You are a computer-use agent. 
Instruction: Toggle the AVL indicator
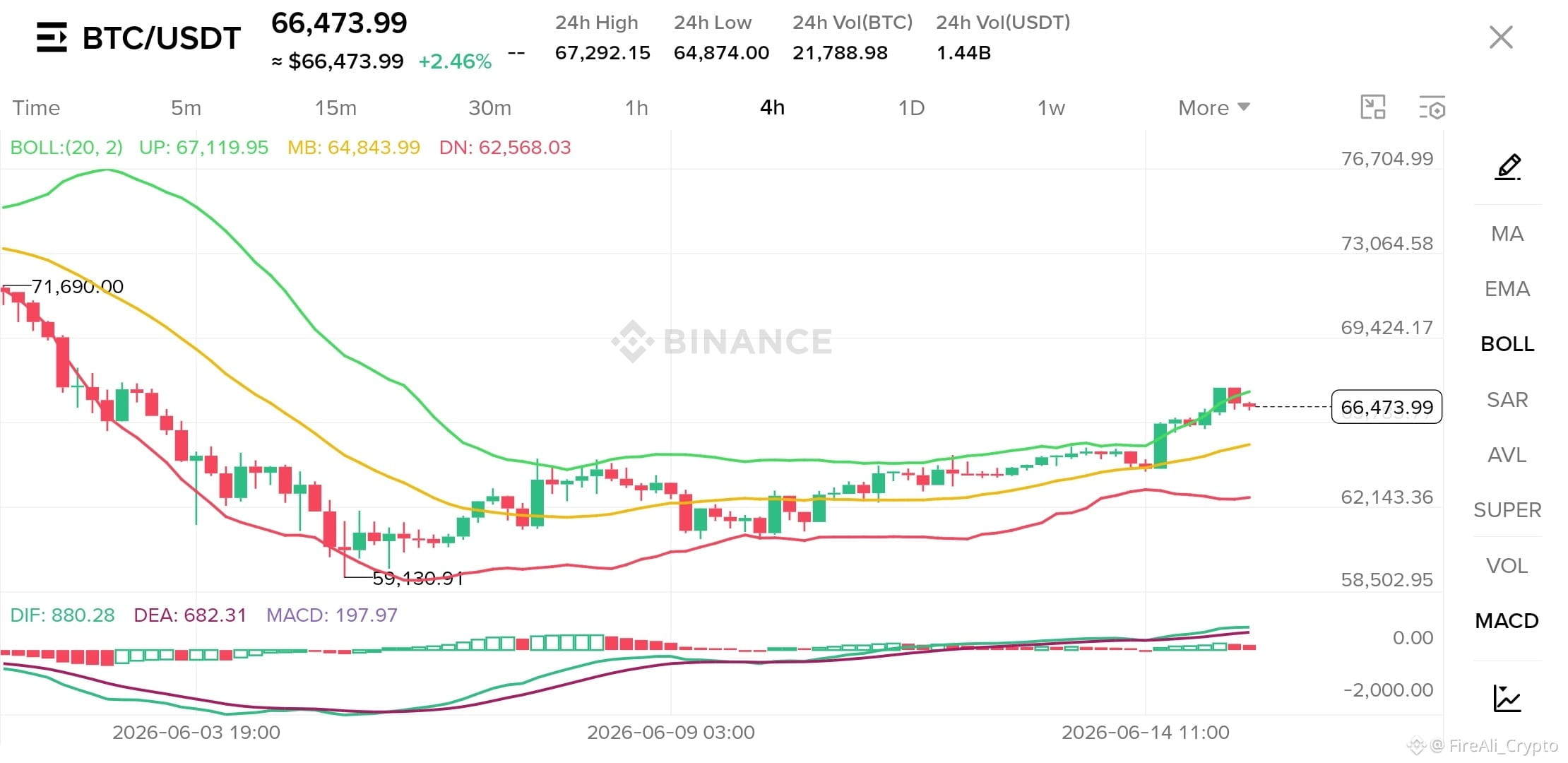pos(1507,455)
